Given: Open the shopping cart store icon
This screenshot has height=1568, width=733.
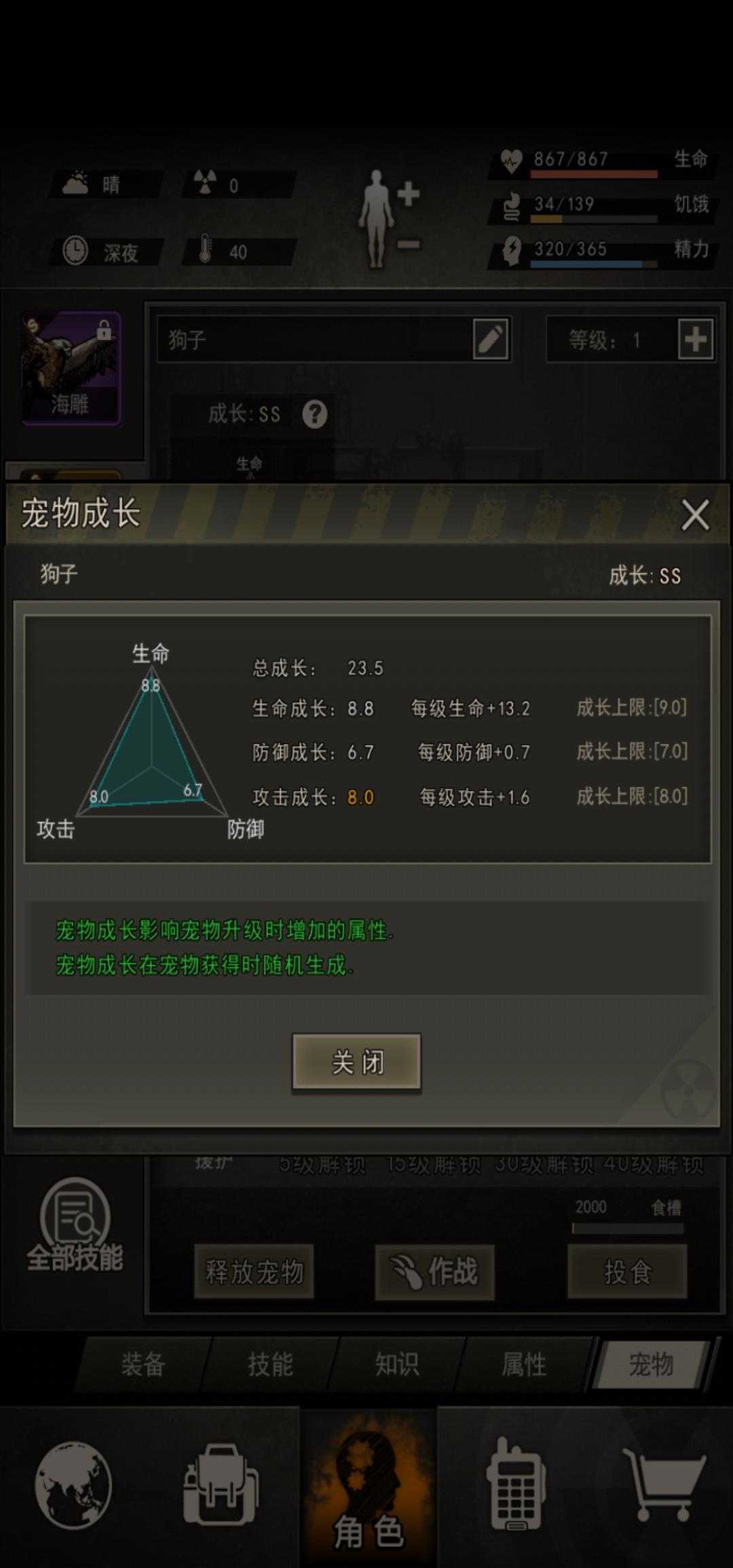Looking at the screenshot, I should click(x=664, y=1484).
